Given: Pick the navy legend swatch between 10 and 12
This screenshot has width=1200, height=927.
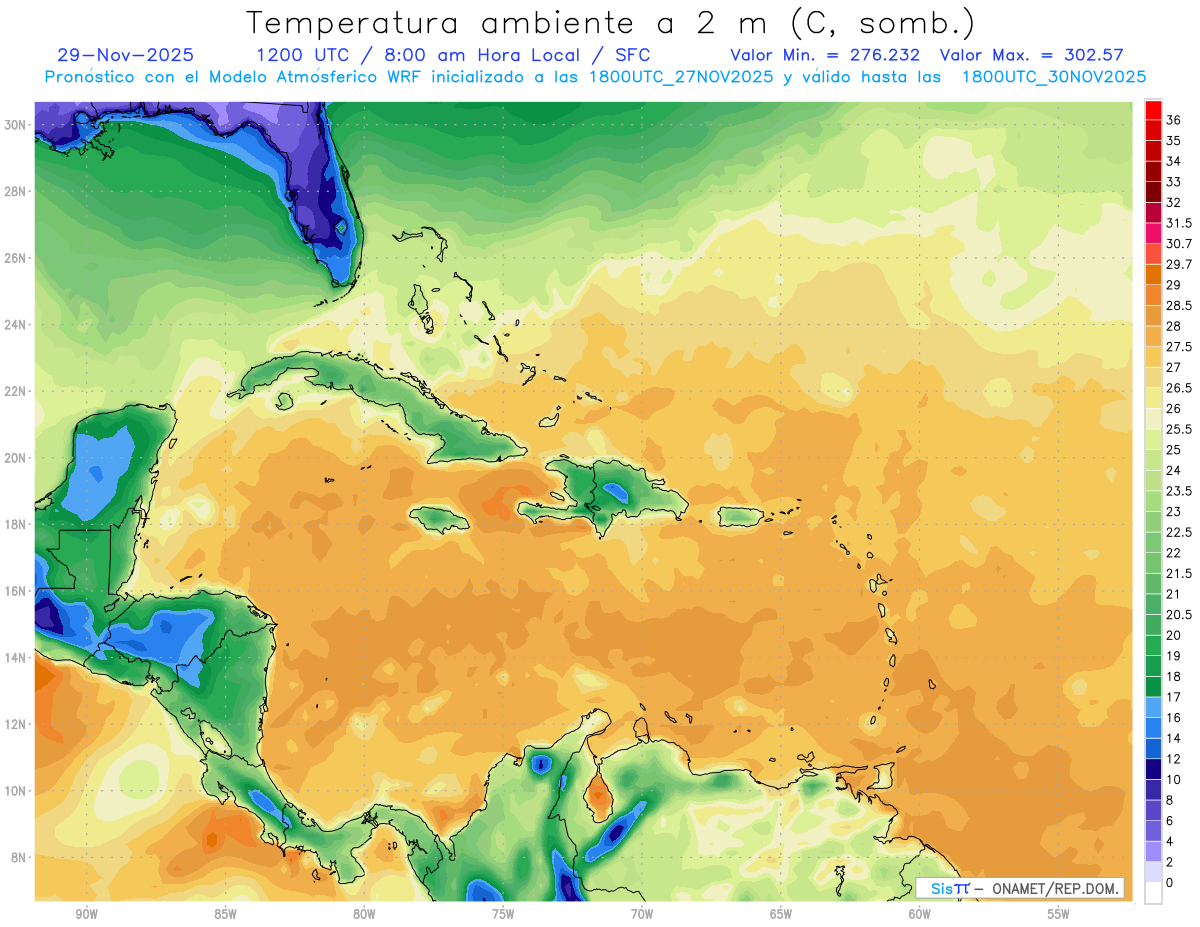Looking at the screenshot, I should pos(1153,768).
